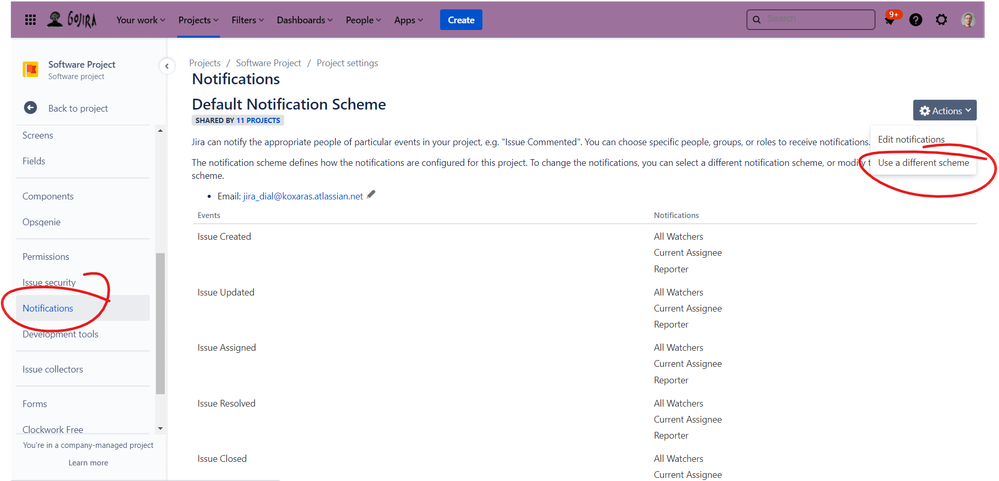The width and height of the screenshot is (999, 481).
Task: Click Current Assignee under Issue Assigned
Action: coord(687,364)
